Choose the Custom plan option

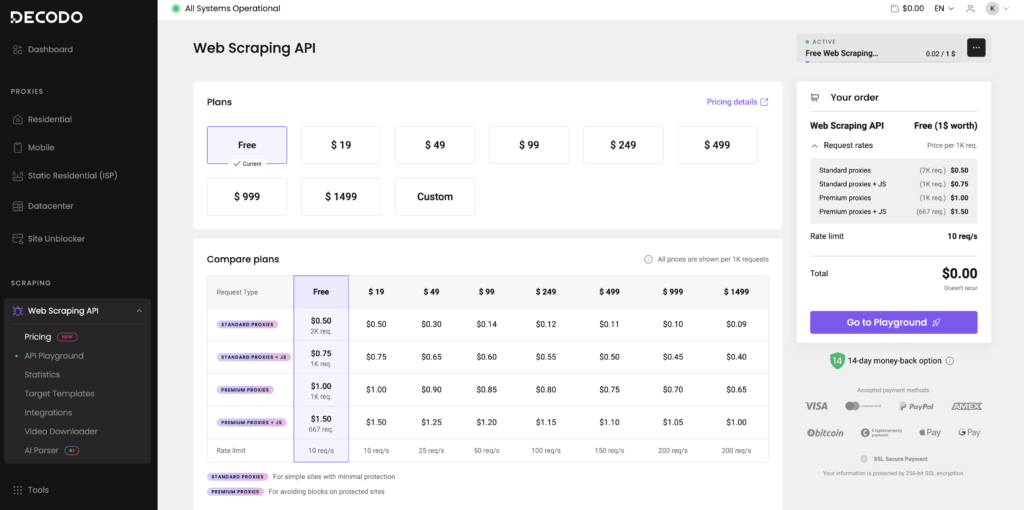point(435,197)
